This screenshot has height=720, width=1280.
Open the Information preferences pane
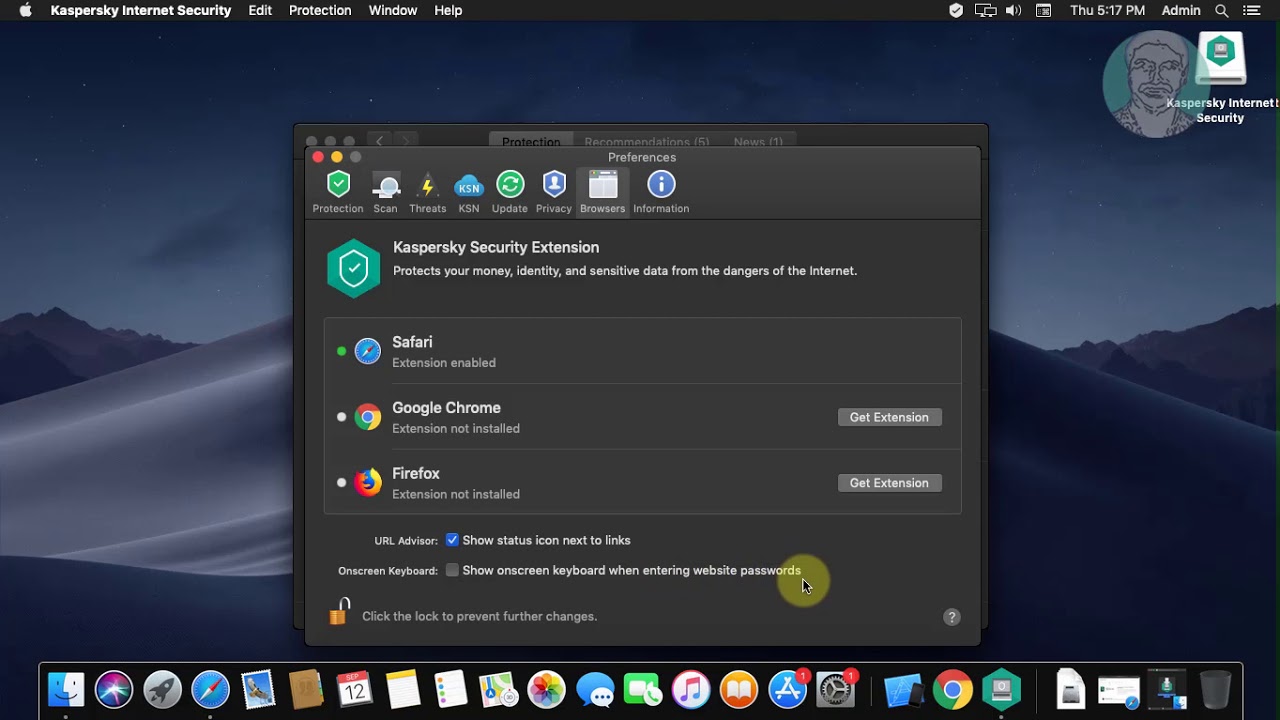(661, 192)
